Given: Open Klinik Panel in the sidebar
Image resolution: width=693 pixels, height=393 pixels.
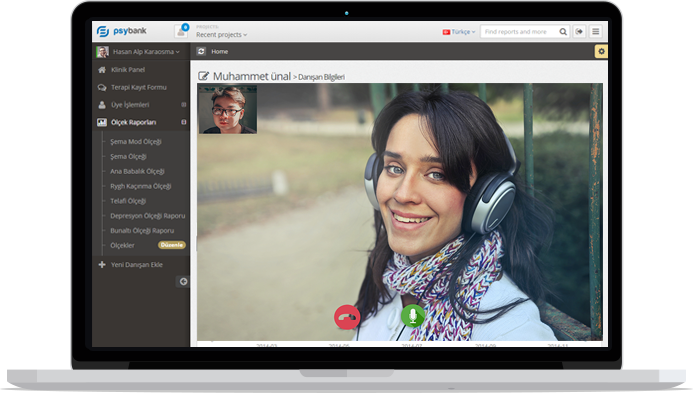Looking at the screenshot, I should click(x=128, y=70).
